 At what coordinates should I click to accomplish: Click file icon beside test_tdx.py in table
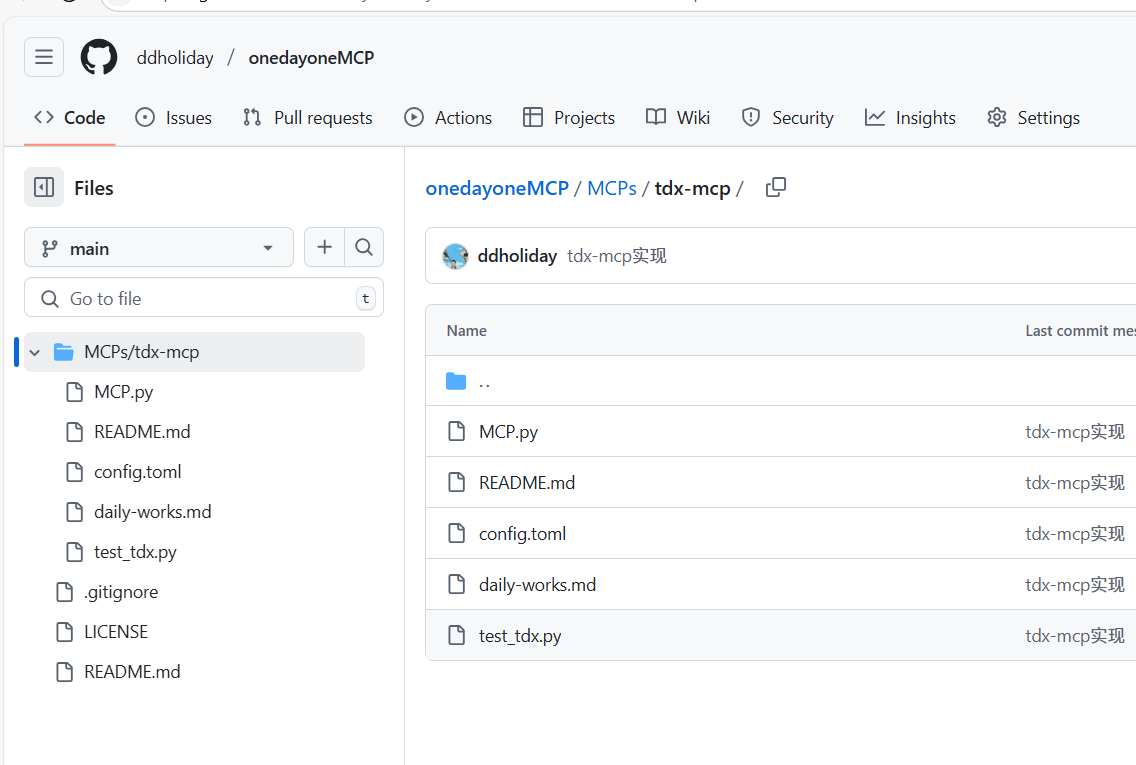point(456,635)
